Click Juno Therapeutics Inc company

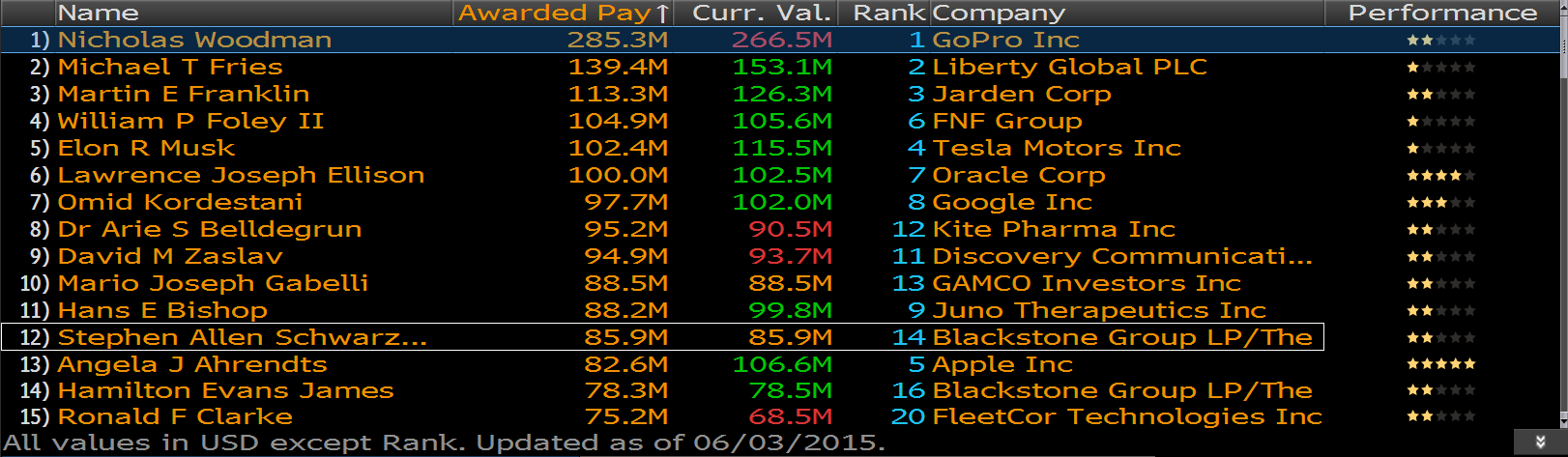click(x=1099, y=310)
